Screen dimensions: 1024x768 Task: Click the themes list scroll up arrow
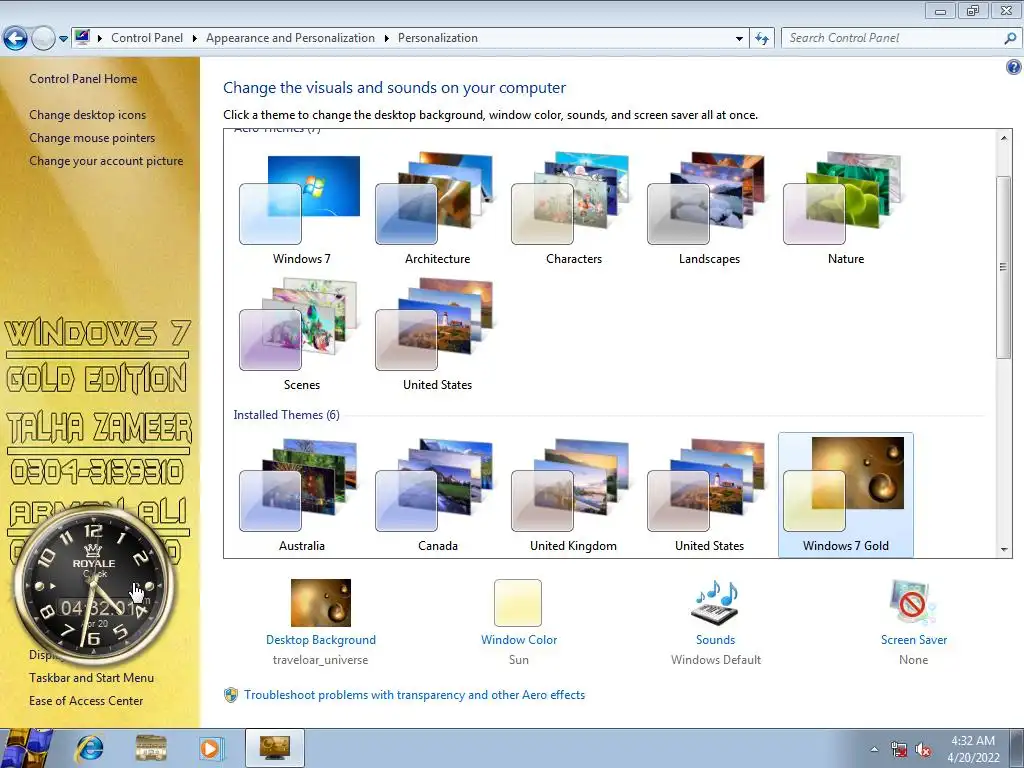(1004, 138)
